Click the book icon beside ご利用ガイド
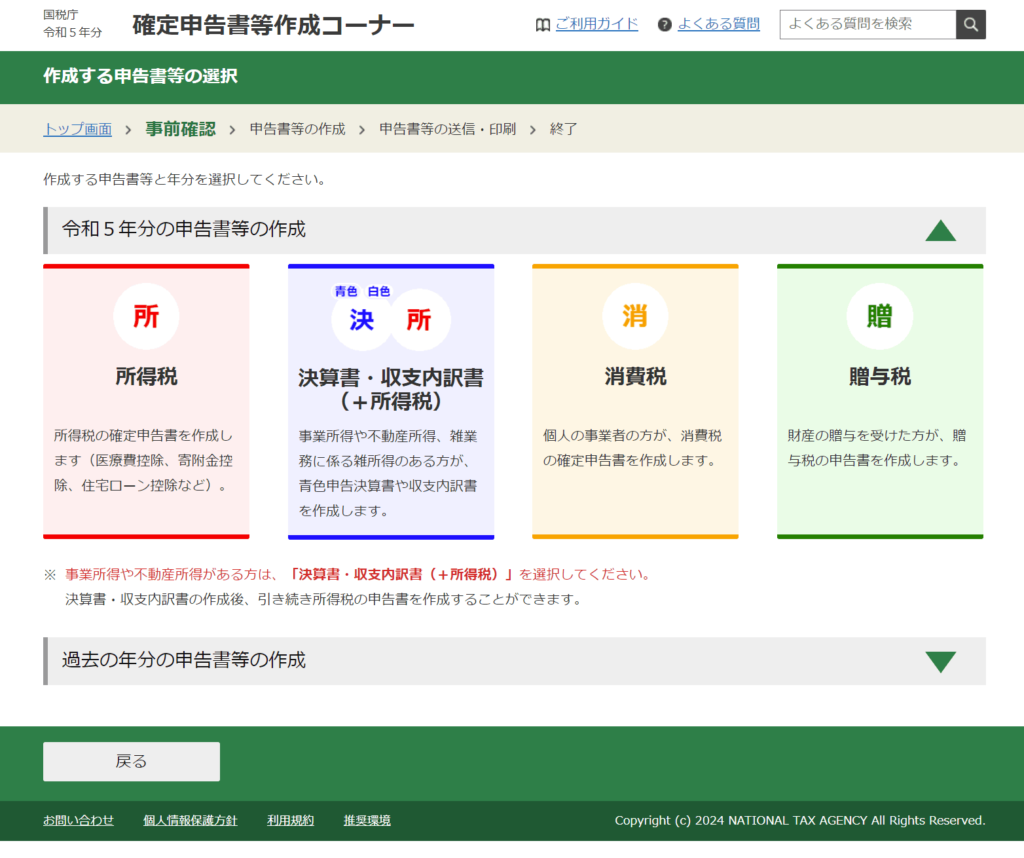 543,25
